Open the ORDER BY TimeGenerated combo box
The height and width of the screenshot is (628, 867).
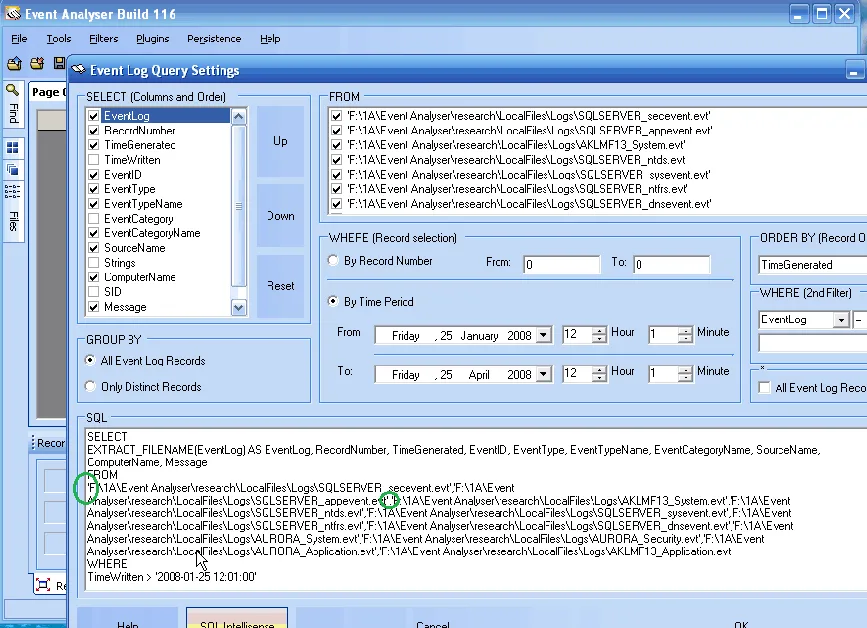point(813,265)
